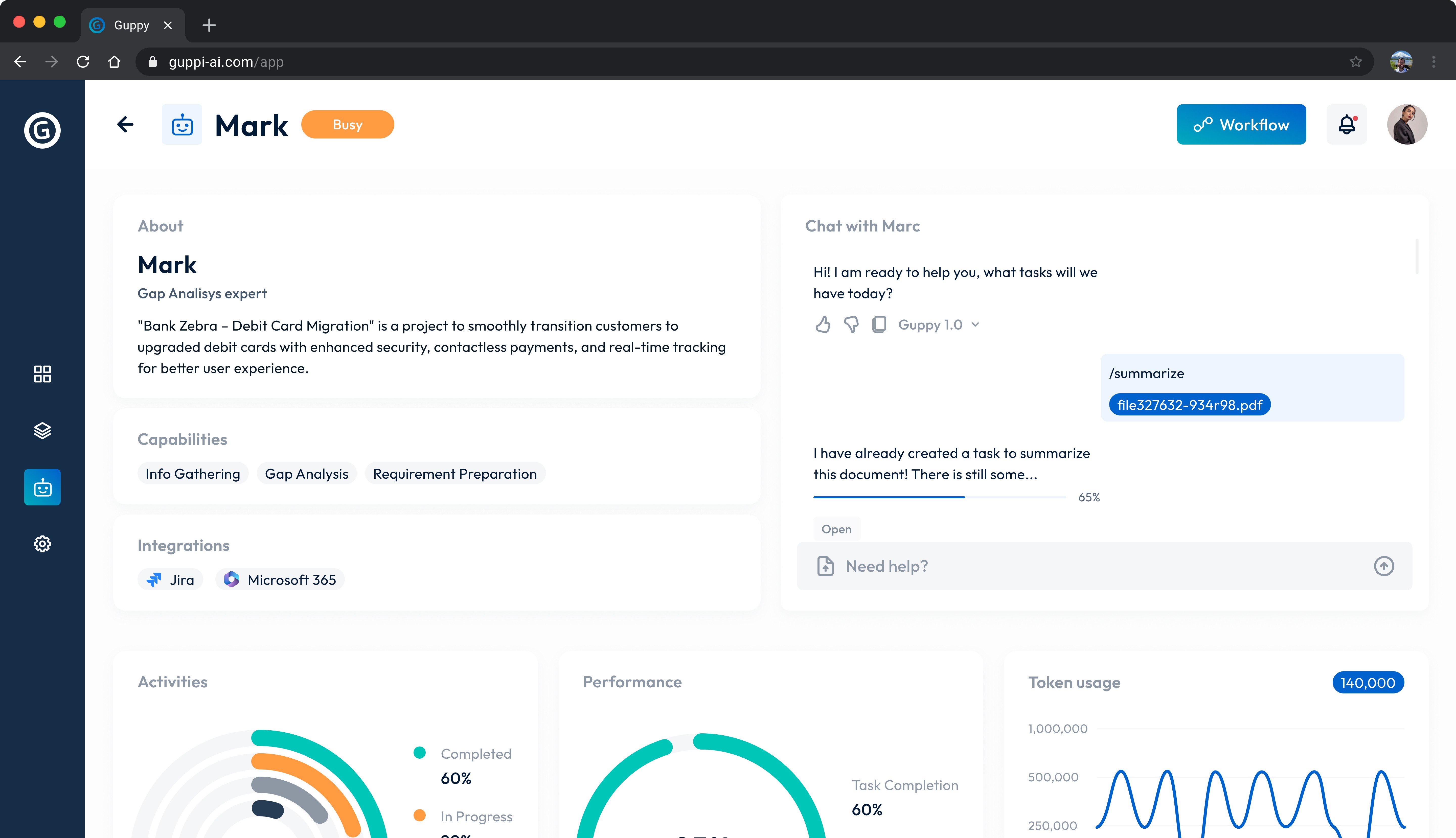The image size is (1456, 838).
Task: Open the layers icon in sidebar
Action: click(x=42, y=431)
